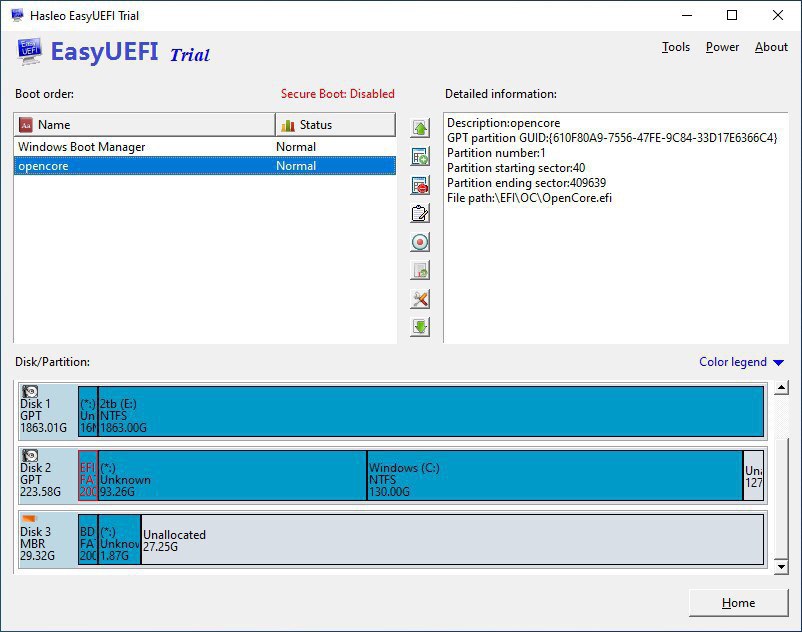Click the File path \EFI\OC\OpenCore.efi line
The height and width of the screenshot is (632, 802).
click(x=529, y=198)
